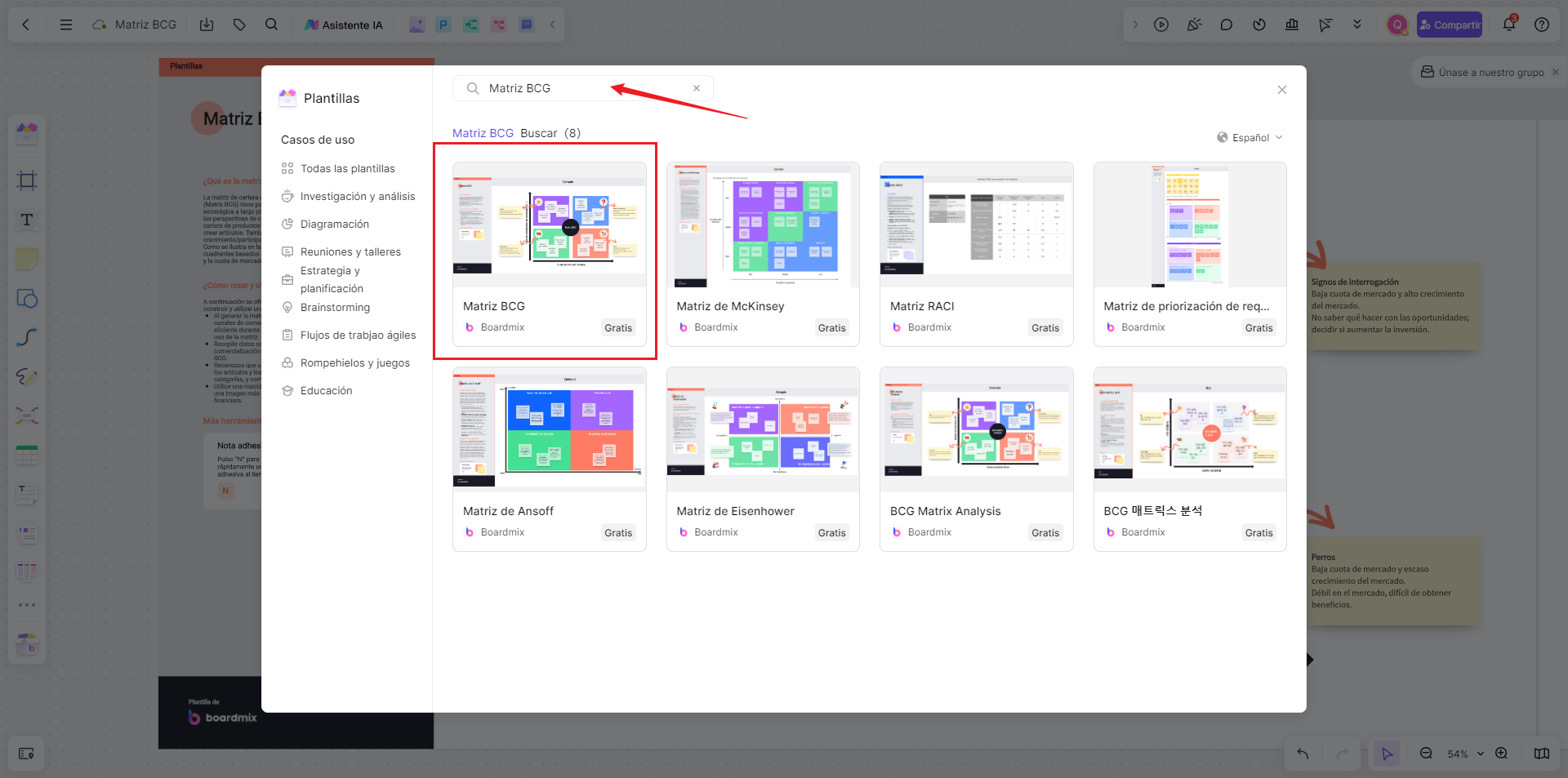The image size is (1568, 778).
Task: Select the Shapes tool
Action: [x=27, y=298]
